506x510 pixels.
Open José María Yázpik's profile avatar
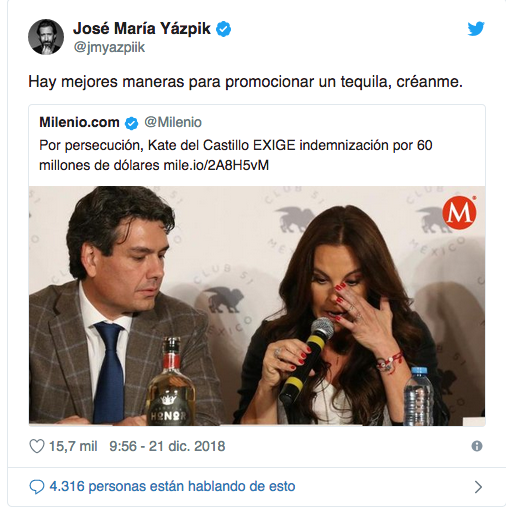(x=46, y=37)
